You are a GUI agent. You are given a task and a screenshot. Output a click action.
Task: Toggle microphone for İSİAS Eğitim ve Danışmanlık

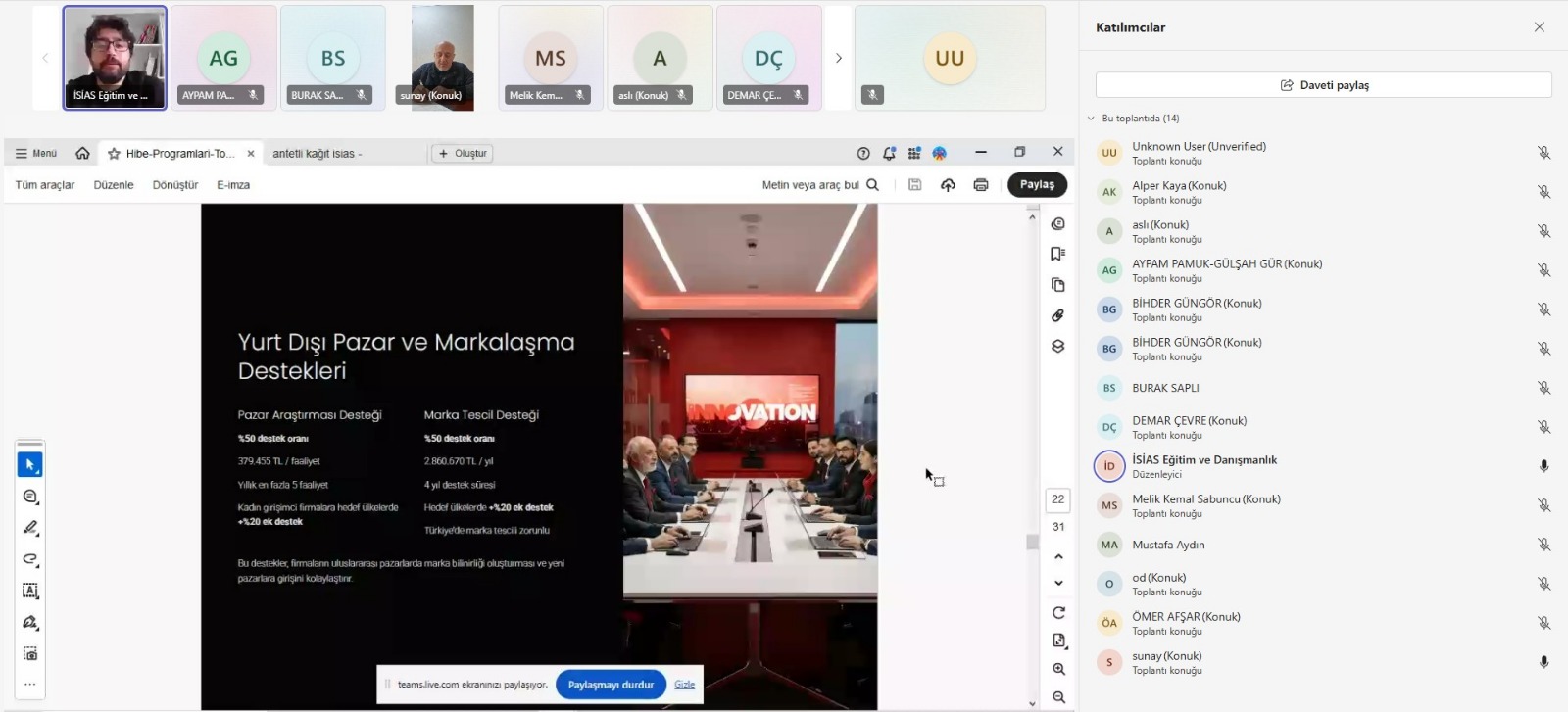[x=1543, y=466]
